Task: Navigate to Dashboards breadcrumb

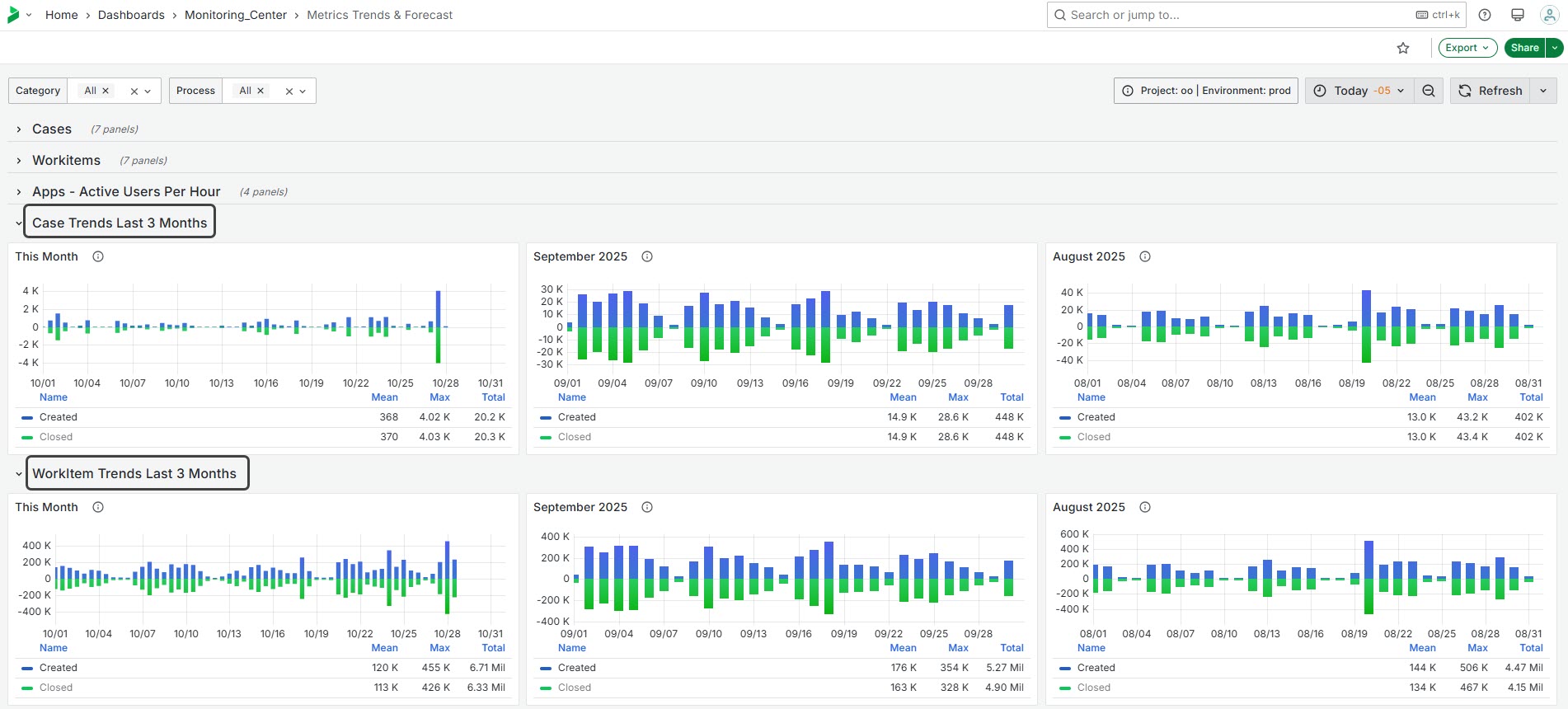Action: point(131,15)
